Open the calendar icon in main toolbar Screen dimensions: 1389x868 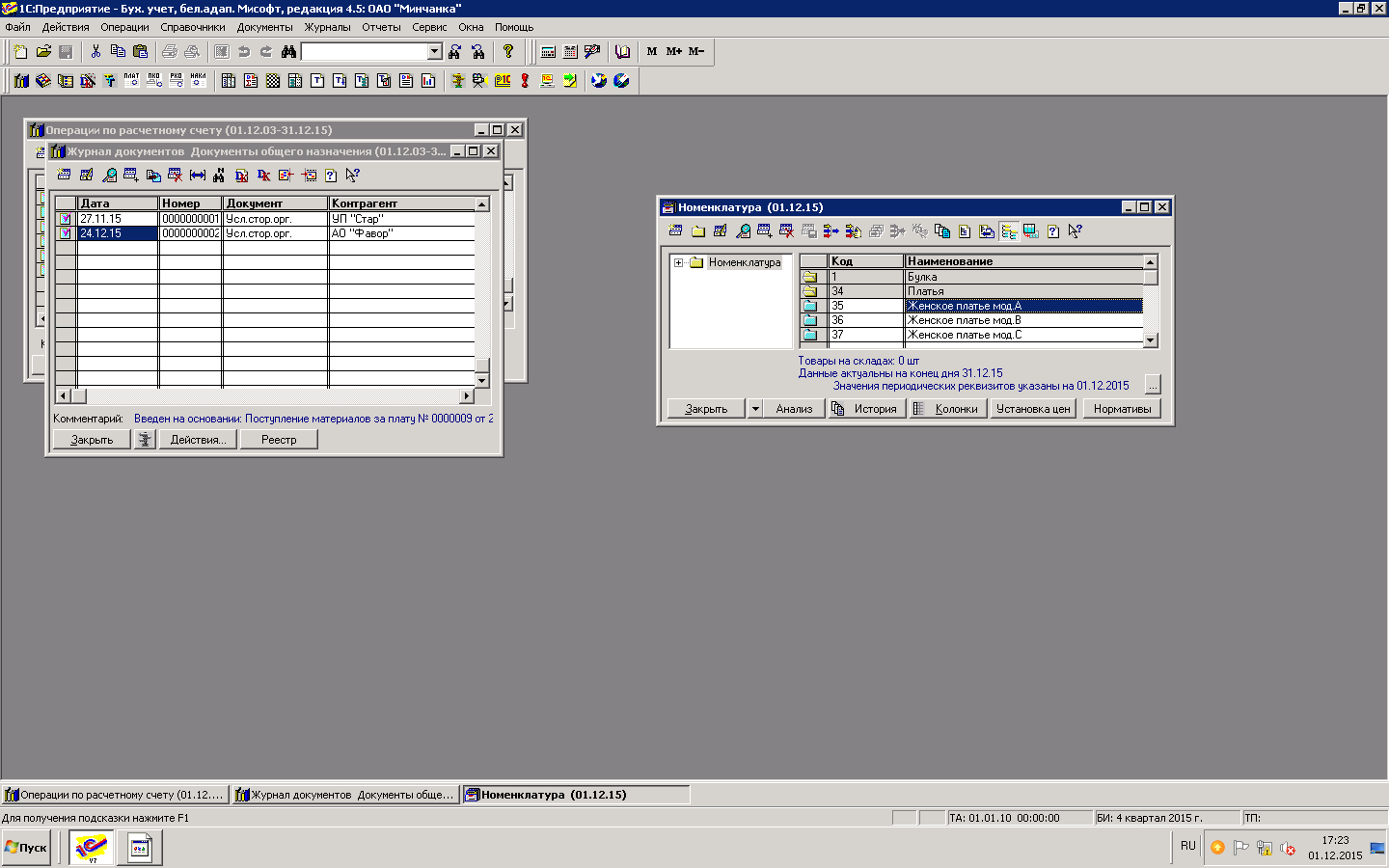570,51
